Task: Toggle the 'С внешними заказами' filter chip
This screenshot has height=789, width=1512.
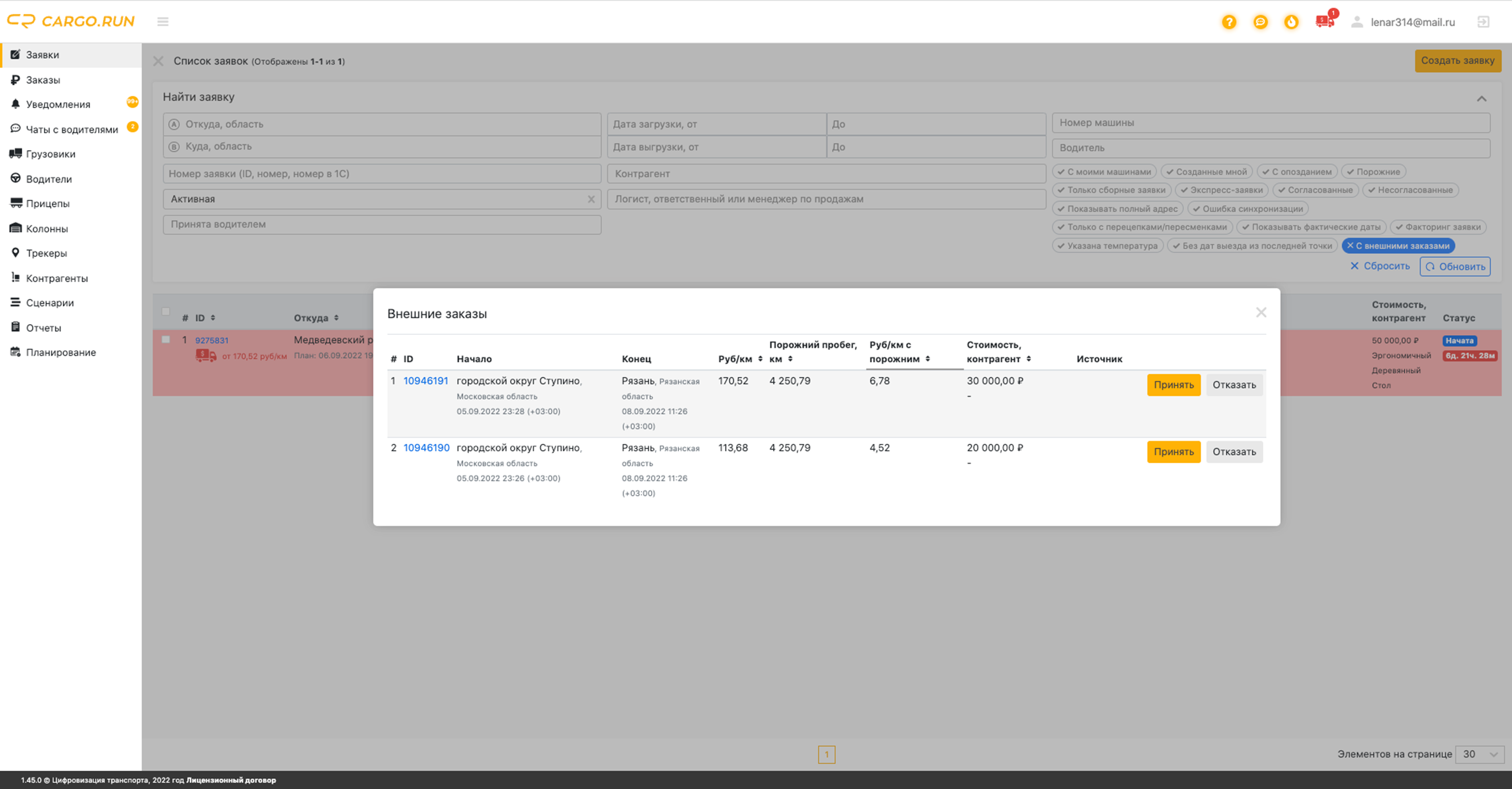Action: click(1398, 245)
